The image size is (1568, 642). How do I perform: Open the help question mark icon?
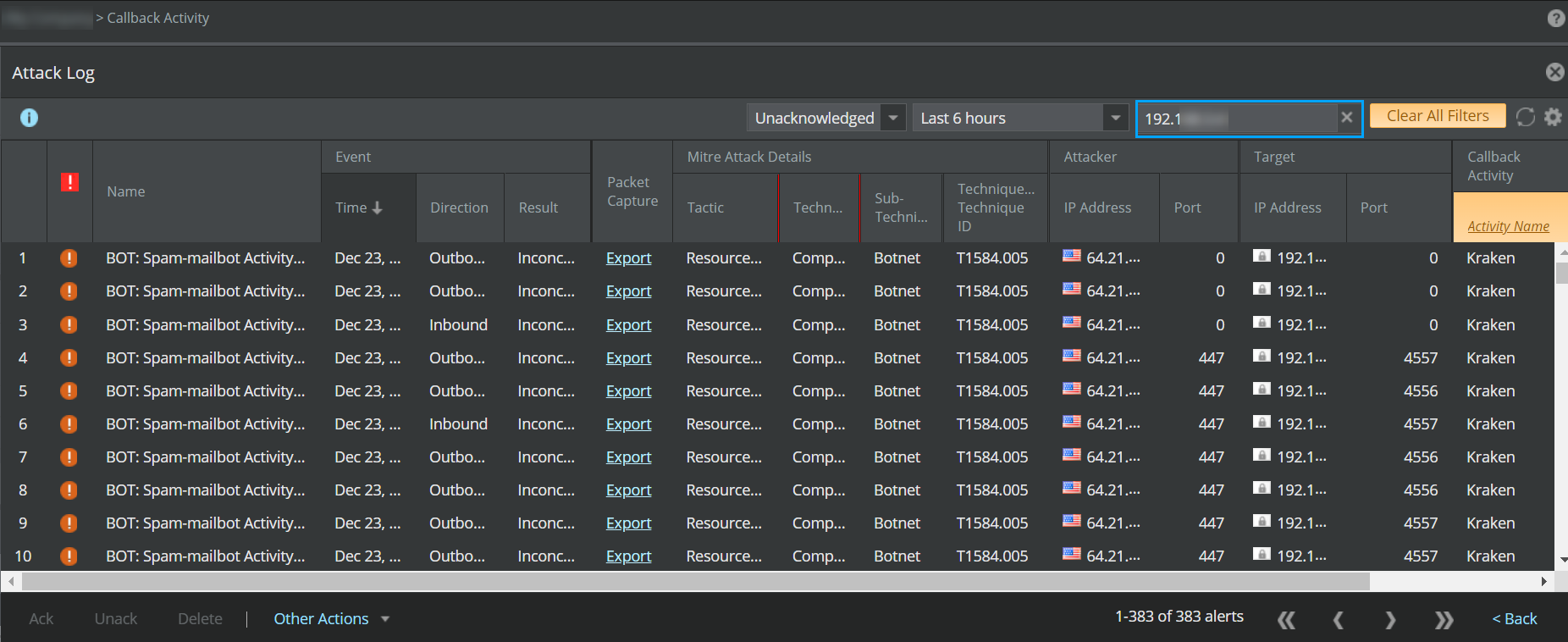pyautogui.click(x=1556, y=18)
